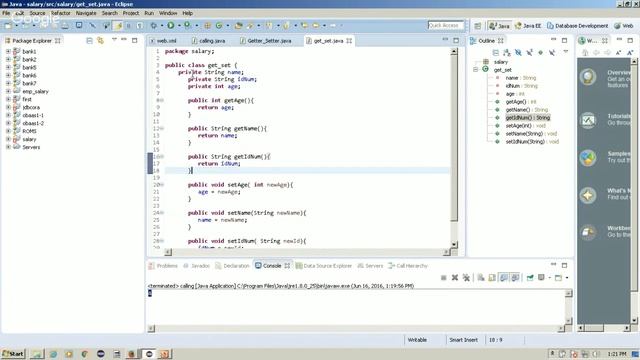Click the Run (green play) toolbar button
This screenshot has width=640, height=360.
click(x=171, y=25)
